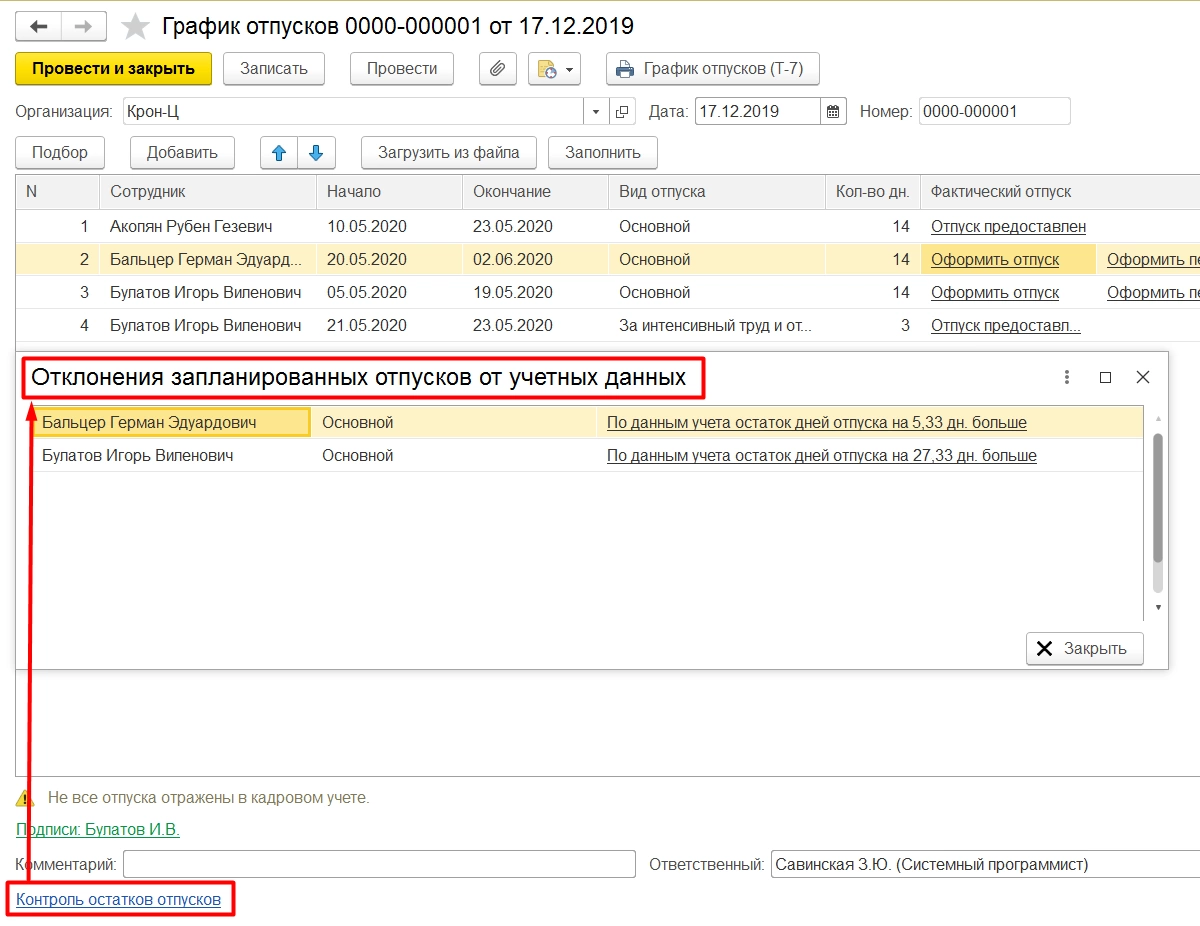Move row down with blue arrow
1200x926 pixels.
coord(316,153)
